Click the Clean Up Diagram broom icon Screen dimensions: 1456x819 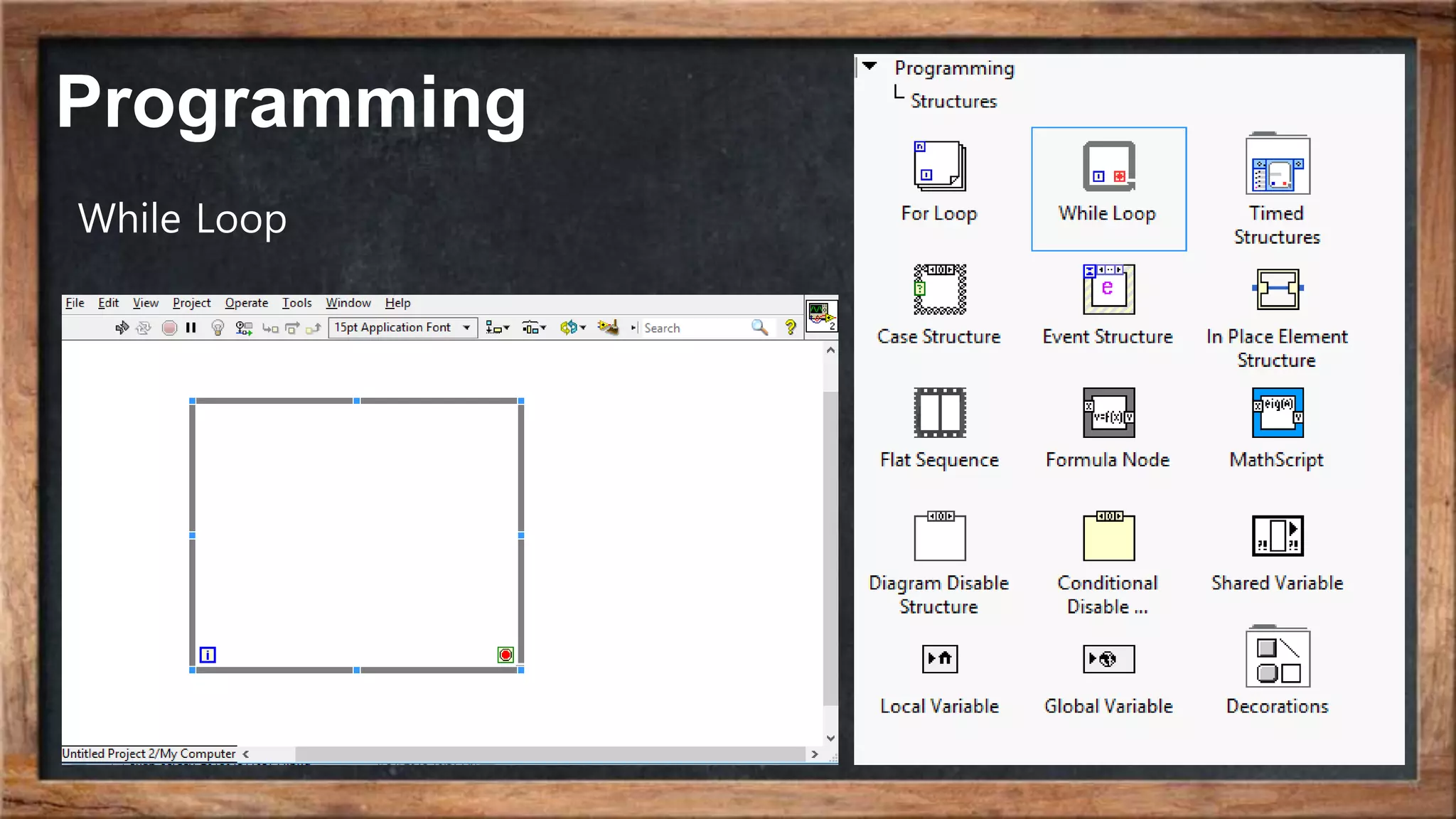pyautogui.click(x=608, y=328)
